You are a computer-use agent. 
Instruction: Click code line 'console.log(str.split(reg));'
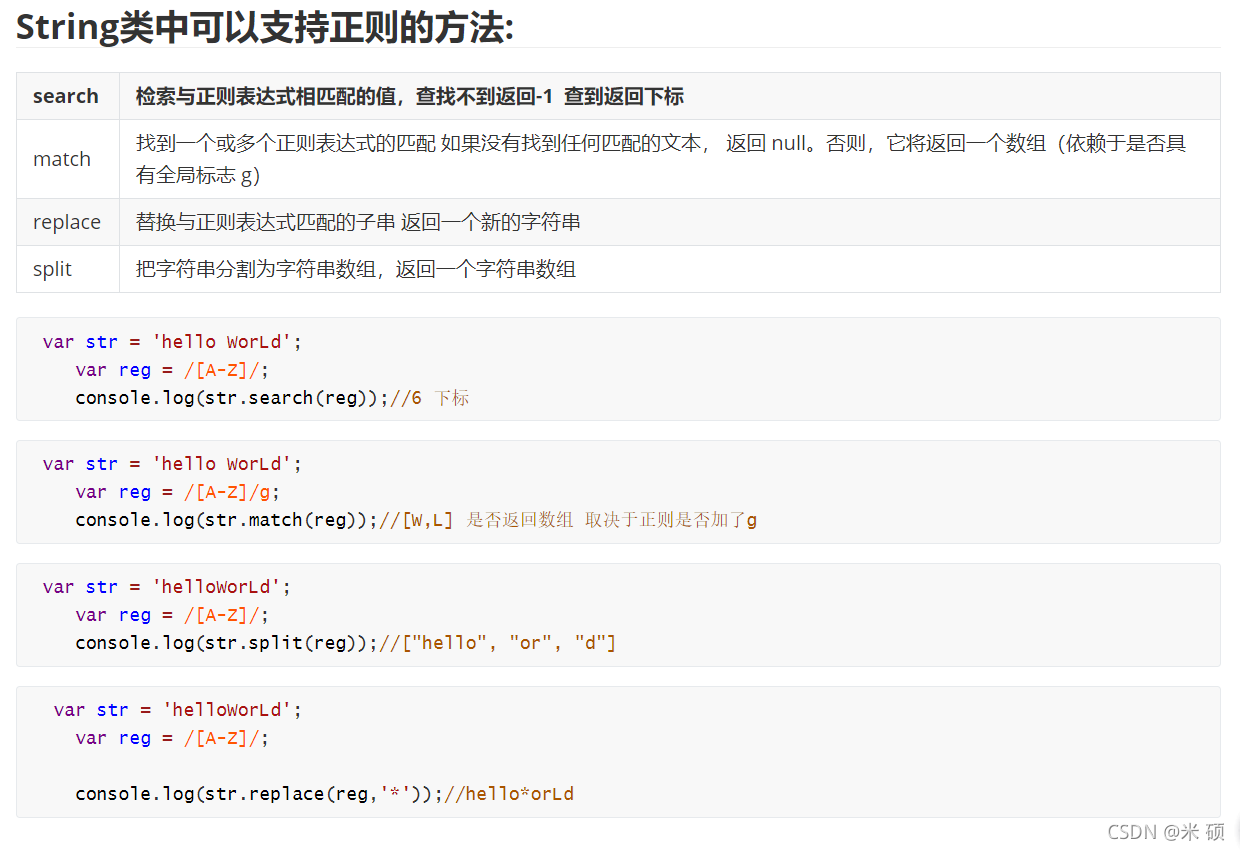click(227, 643)
